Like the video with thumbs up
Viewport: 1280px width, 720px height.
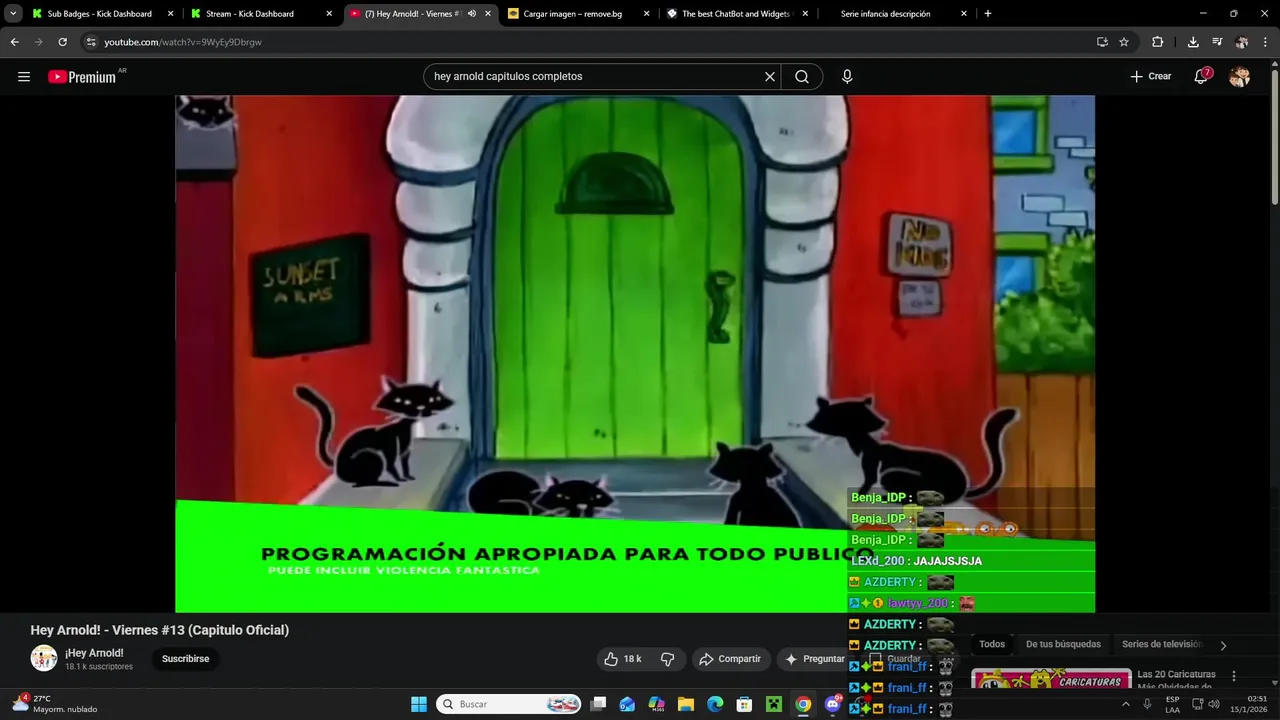(x=622, y=659)
